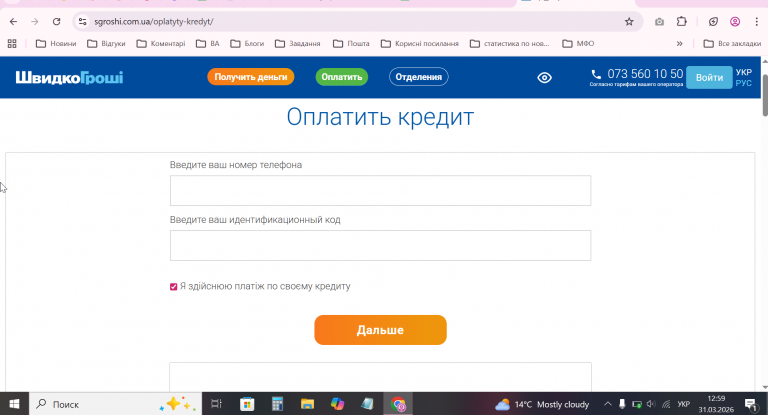Click the address bar URL
The height and width of the screenshot is (415, 768).
coord(154,22)
